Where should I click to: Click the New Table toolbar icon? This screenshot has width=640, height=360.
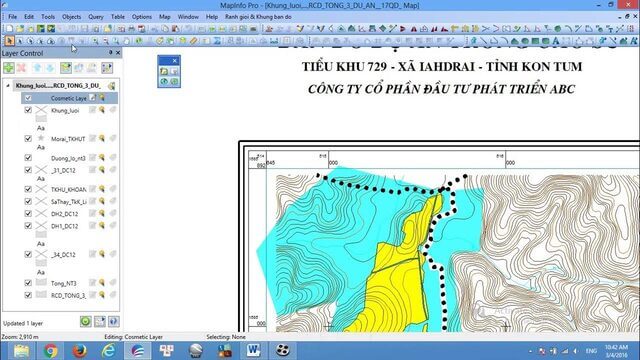(x=9, y=29)
